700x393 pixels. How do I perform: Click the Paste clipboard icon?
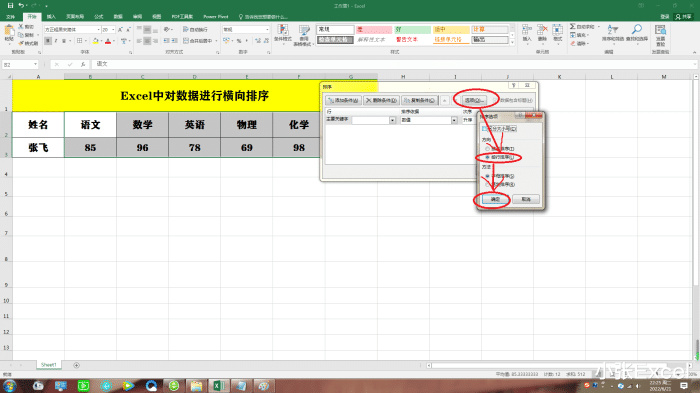tap(9, 31)
